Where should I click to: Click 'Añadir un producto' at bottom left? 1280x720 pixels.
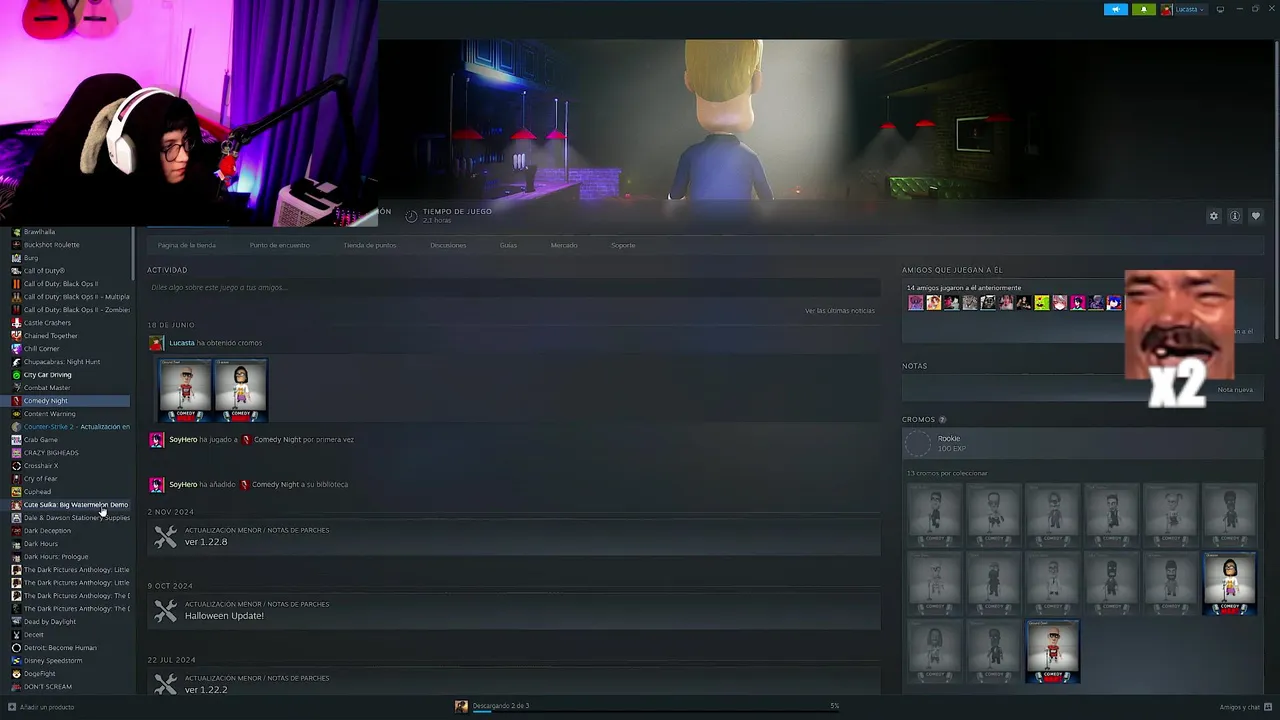47,707
